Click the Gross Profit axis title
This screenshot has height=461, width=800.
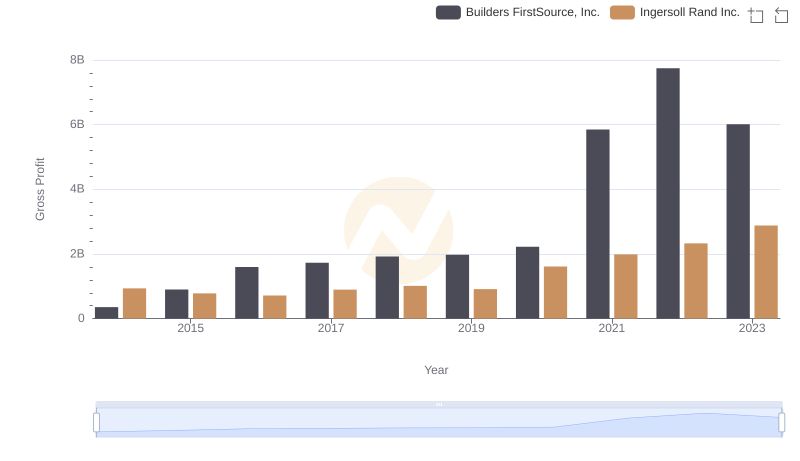(x=40, y=189)
